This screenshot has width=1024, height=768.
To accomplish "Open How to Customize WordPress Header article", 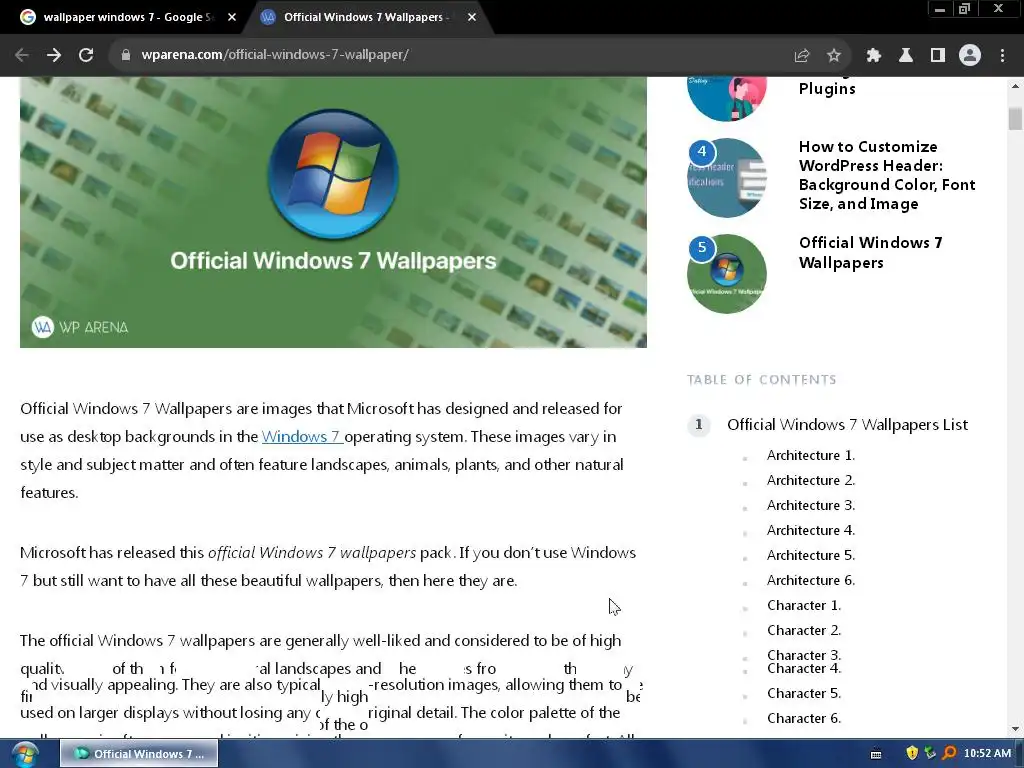I will click(887, 175).
